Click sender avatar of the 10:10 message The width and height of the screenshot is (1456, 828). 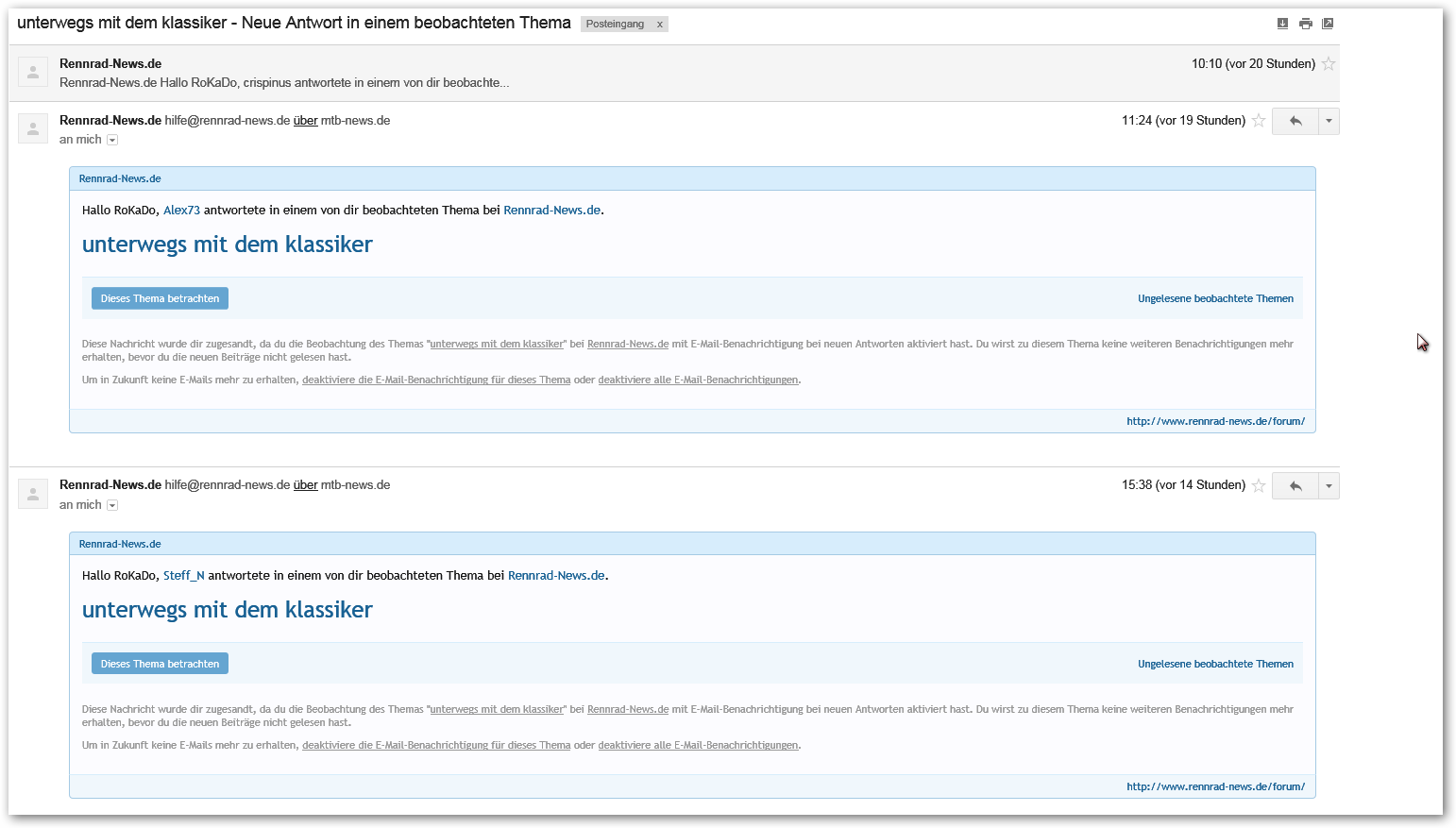coord(33,73)
